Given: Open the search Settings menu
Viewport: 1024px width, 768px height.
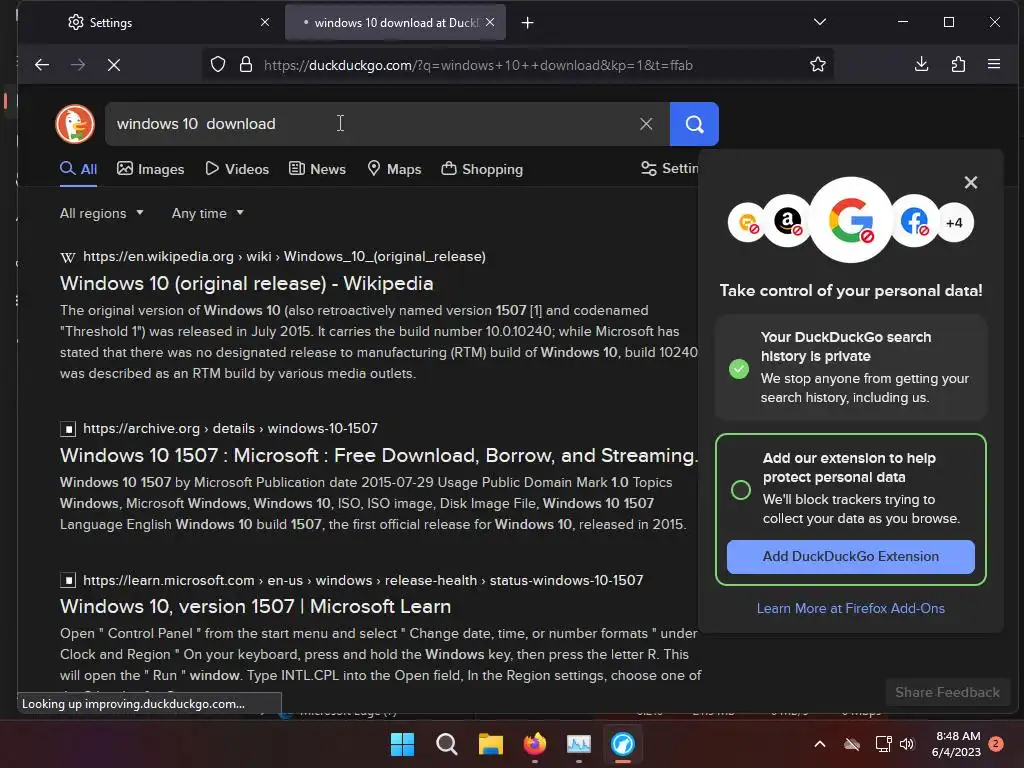Looking at the screenshot, I should coord(669,168).
